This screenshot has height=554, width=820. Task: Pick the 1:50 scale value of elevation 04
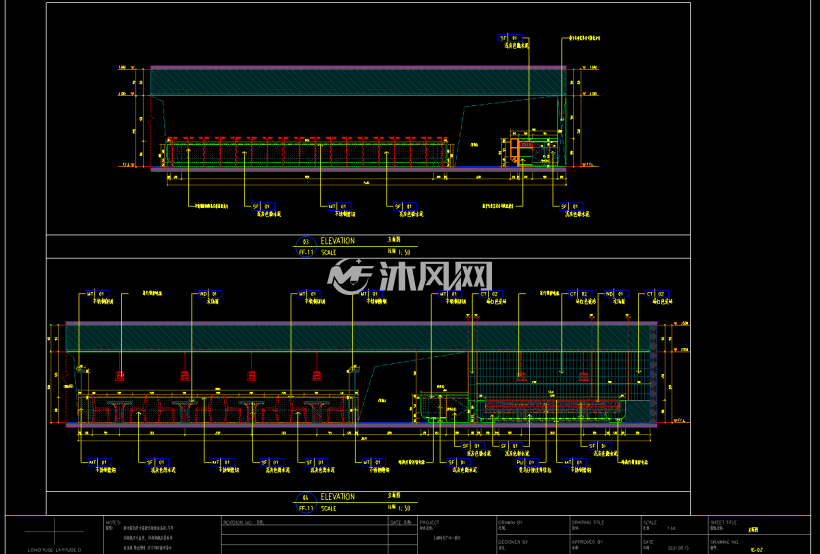tap(404, 508)
